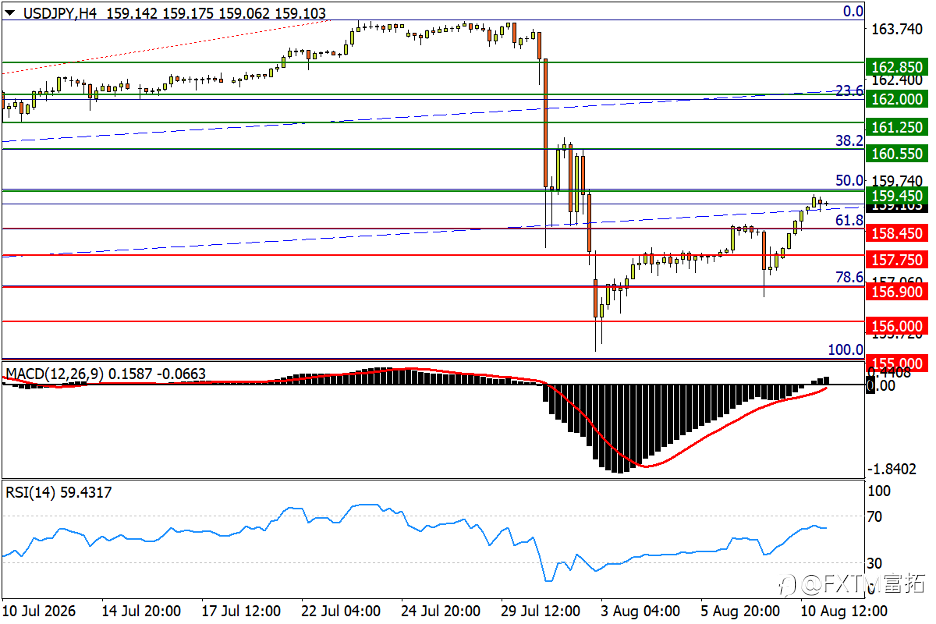
Task: Click the 10 Jul 2026 date label
Action: tap(39, 611)
